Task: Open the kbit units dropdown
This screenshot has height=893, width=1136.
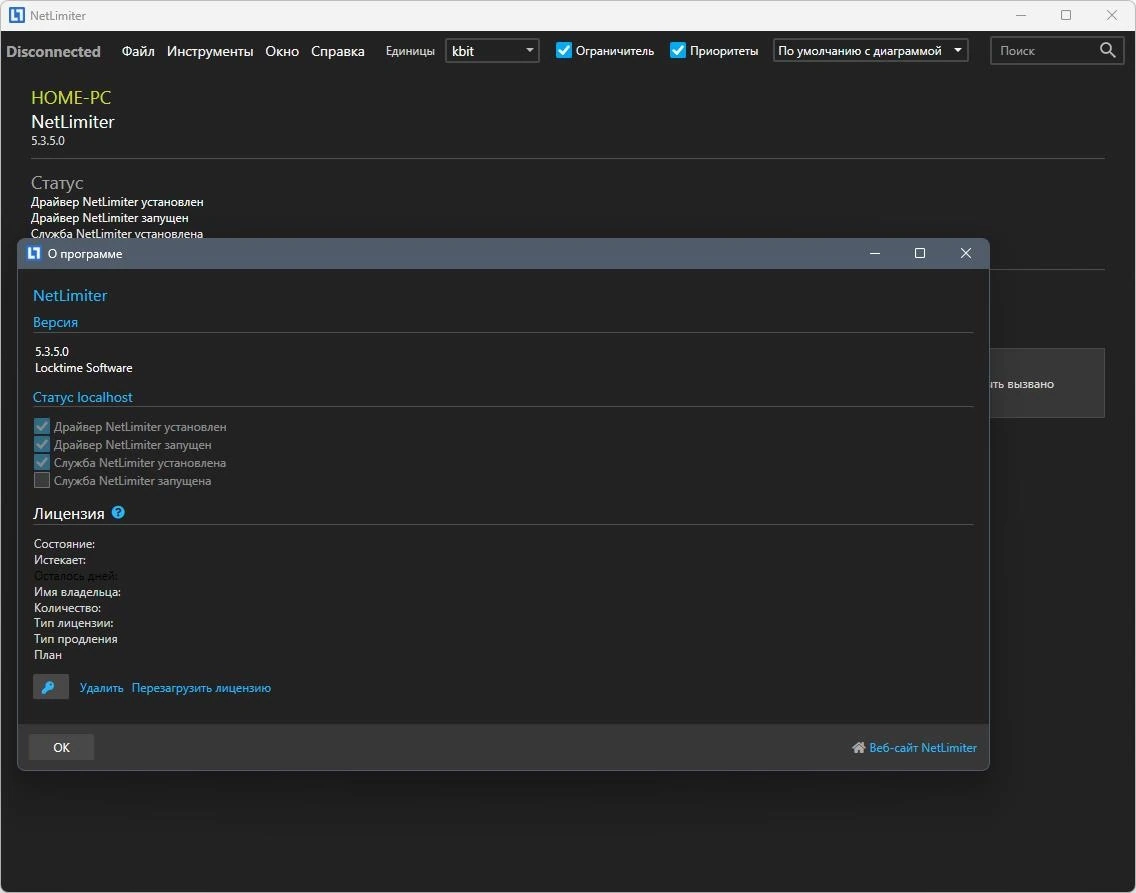Action: click(492, 51)
